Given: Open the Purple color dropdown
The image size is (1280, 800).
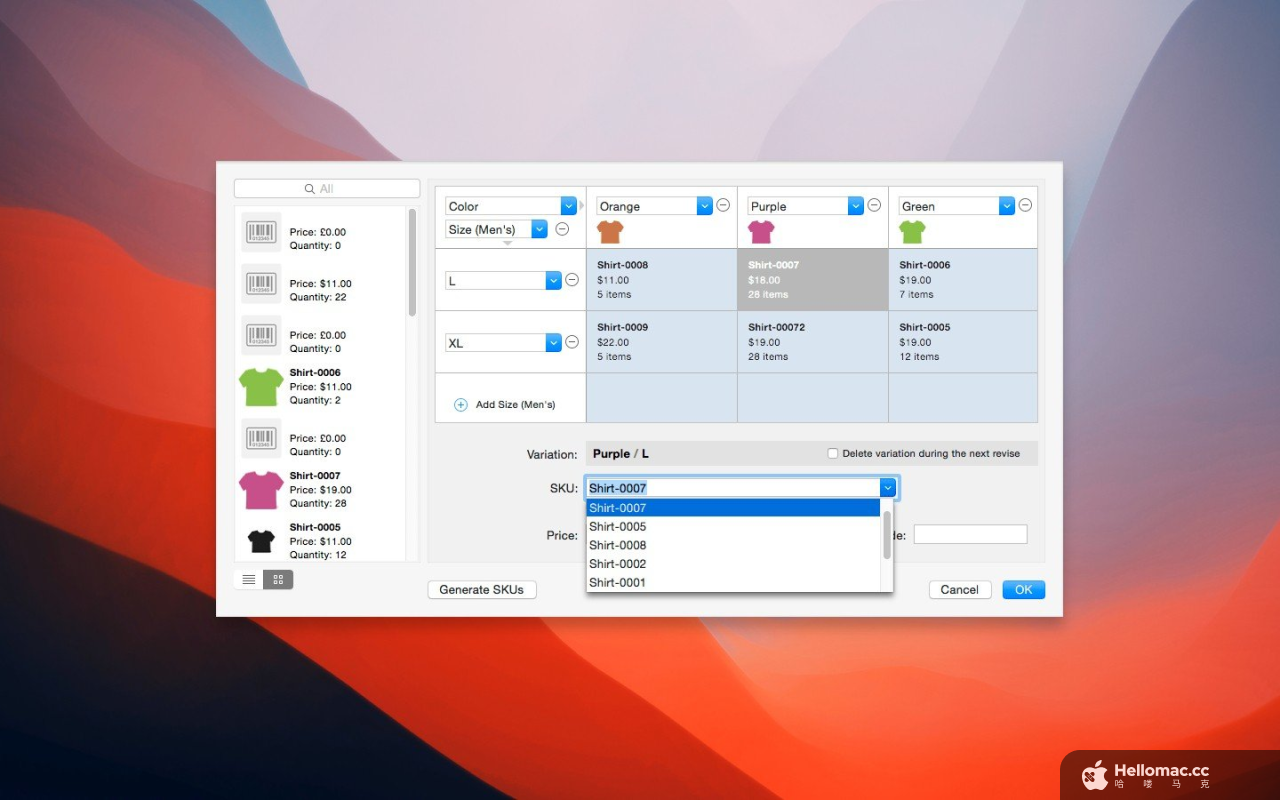Looking at the screenshot, I should (855, 206).
